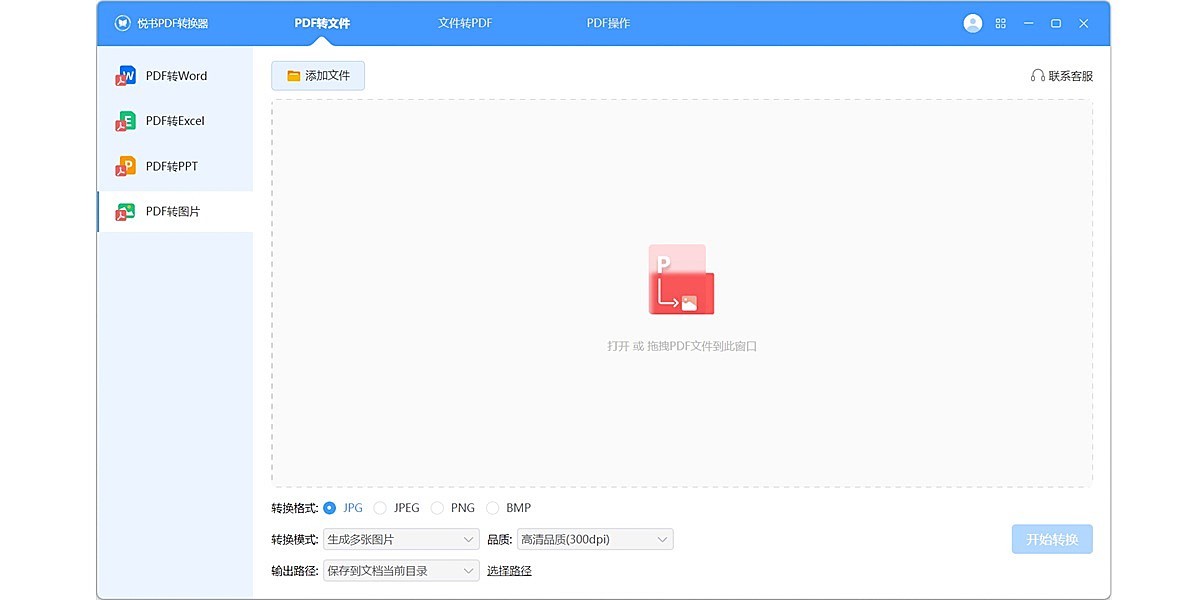Open the apps grid icon in titlebar
Image resolution: width=1200 pixels, height=600 pixels.
click(1000, 22)
